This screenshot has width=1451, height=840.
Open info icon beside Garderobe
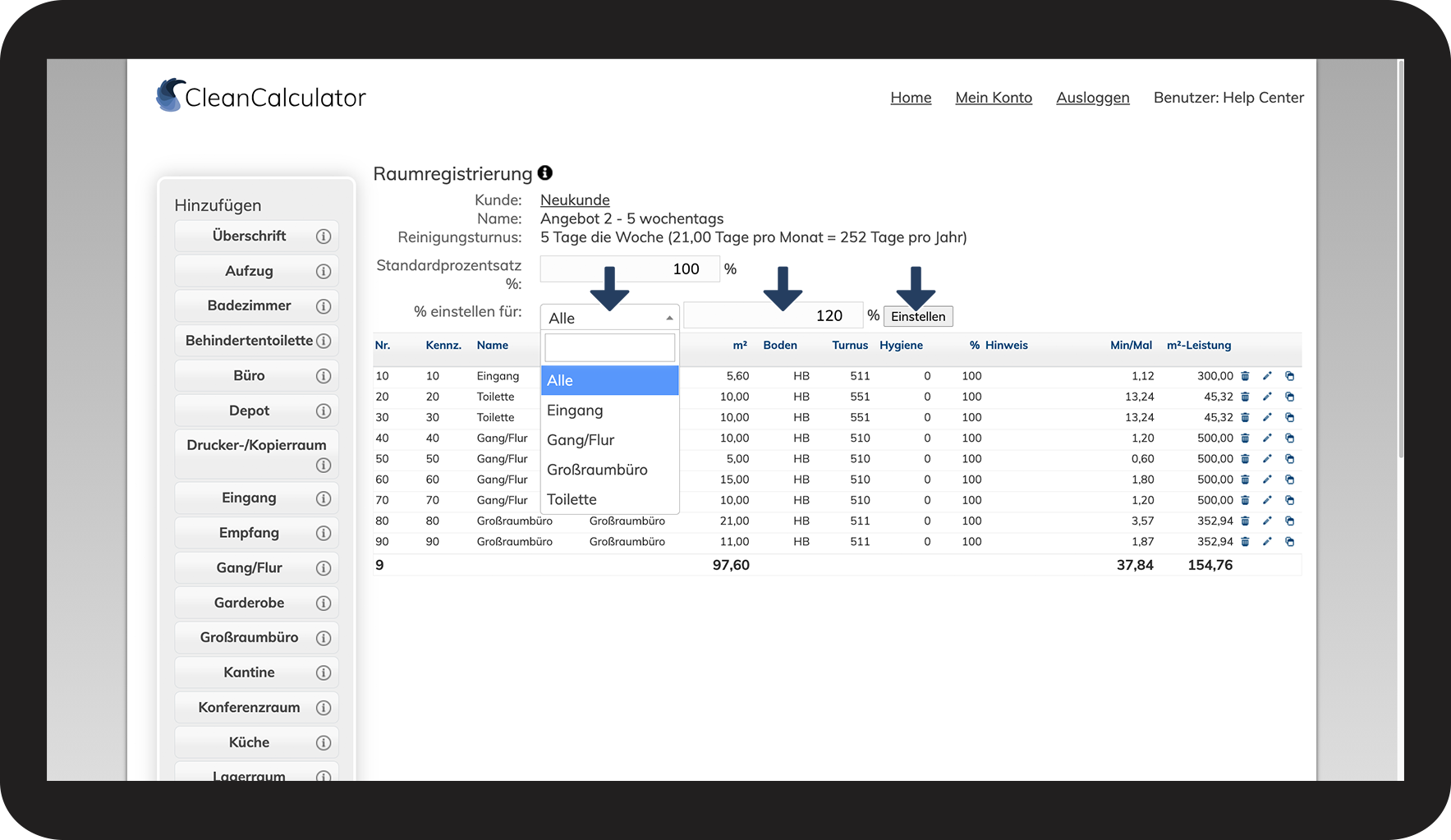pyautogui.click(x=324, y=604)
